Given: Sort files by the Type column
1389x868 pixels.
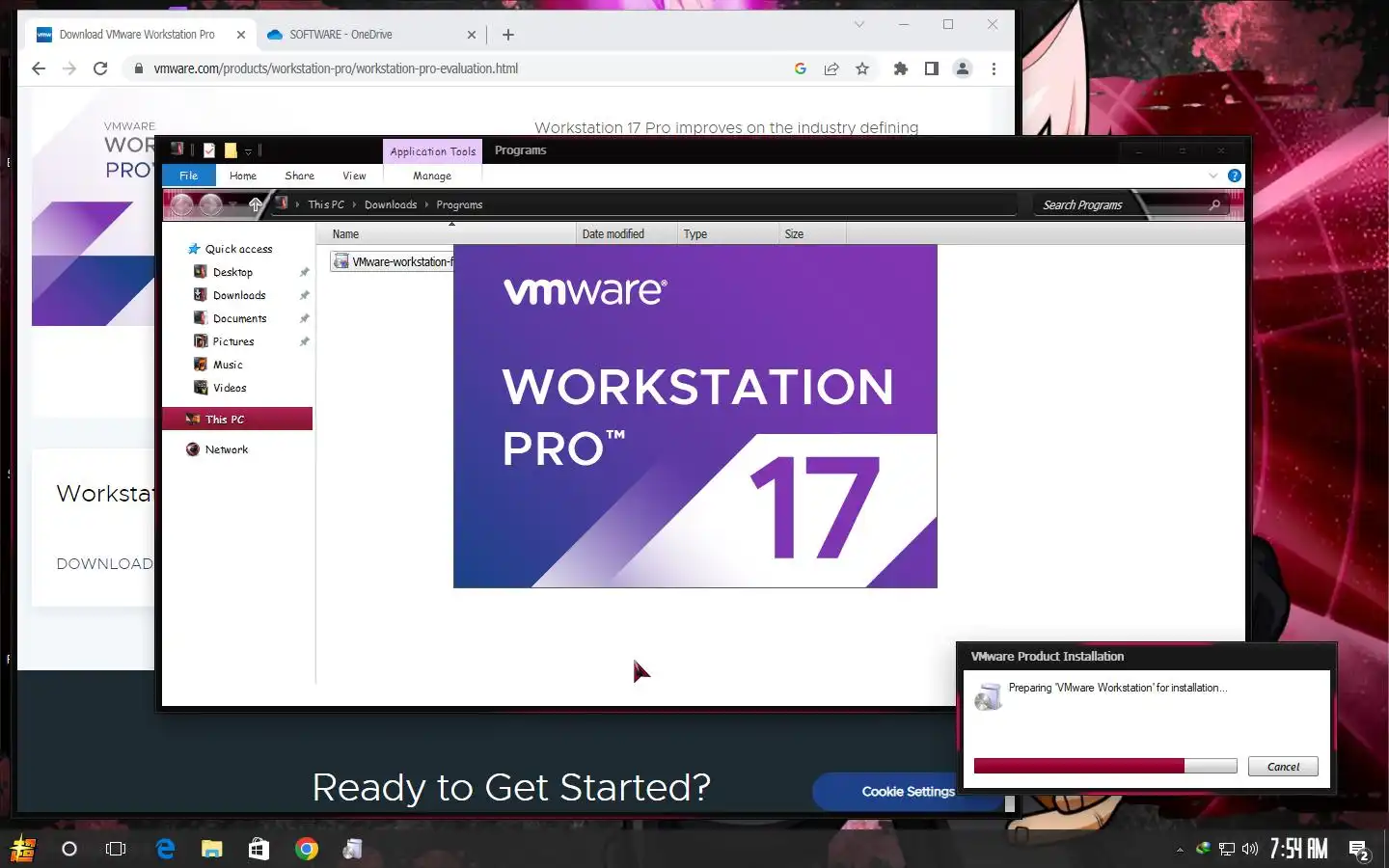Looking at the screenshot, I should (x=727, y=233).
